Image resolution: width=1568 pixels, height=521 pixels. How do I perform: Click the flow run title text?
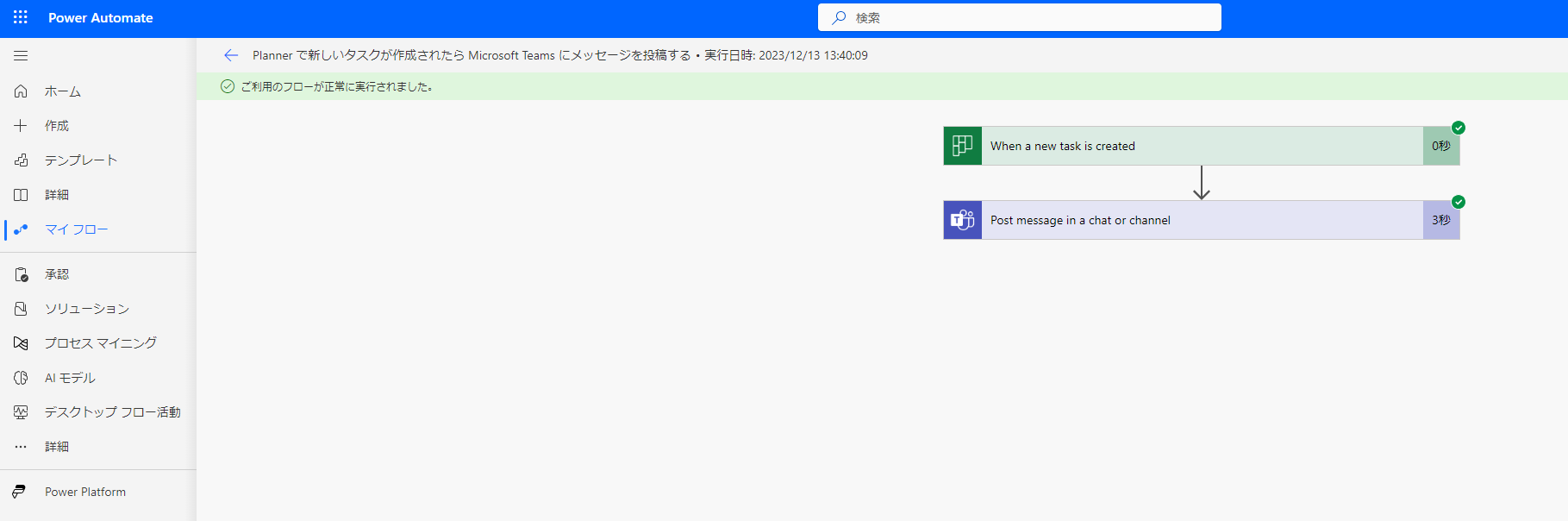560,55
